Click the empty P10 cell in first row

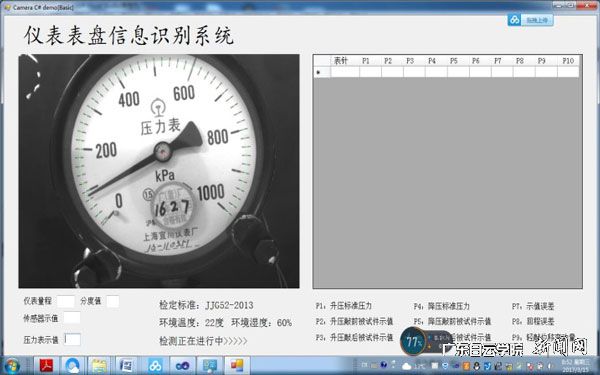[568, 72]
